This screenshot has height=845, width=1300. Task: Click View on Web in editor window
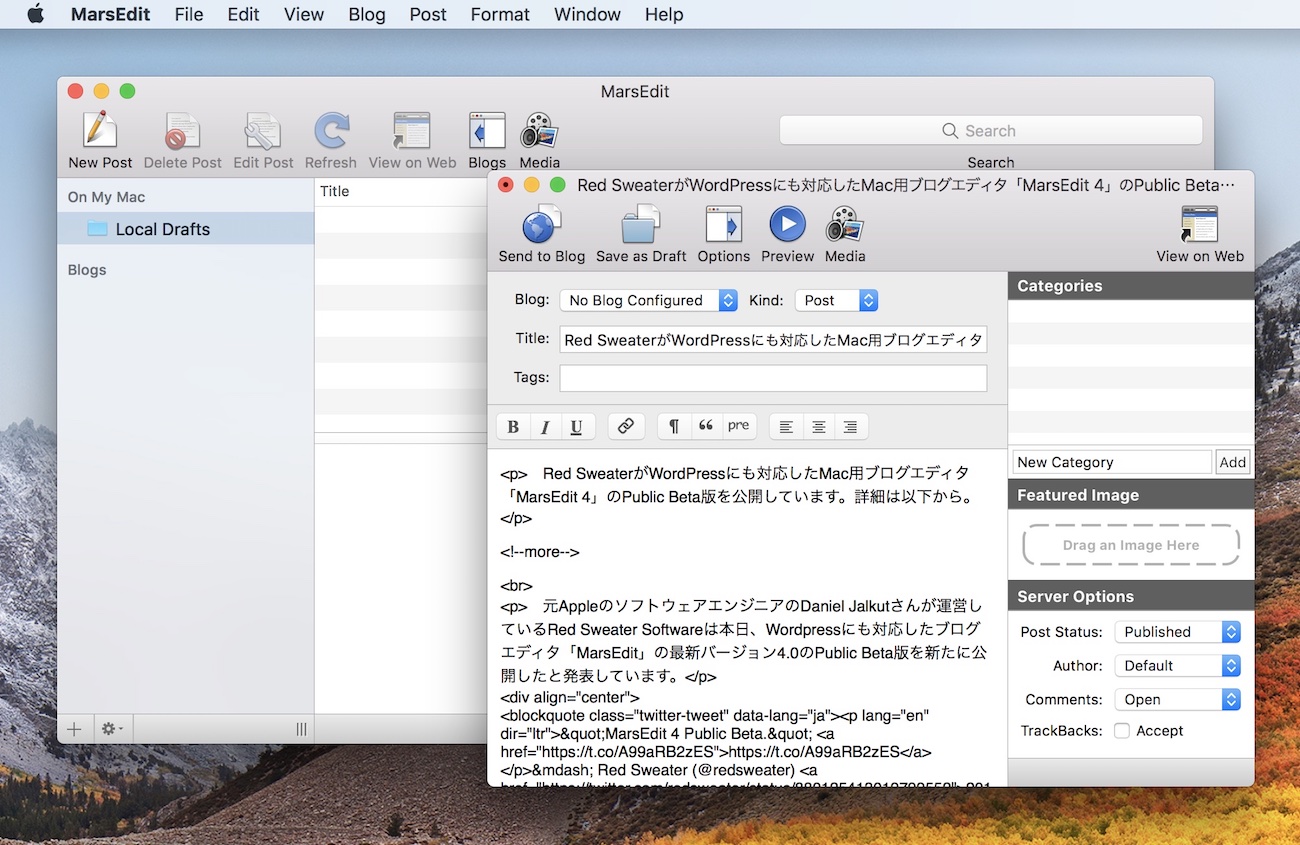(1199, 225)
